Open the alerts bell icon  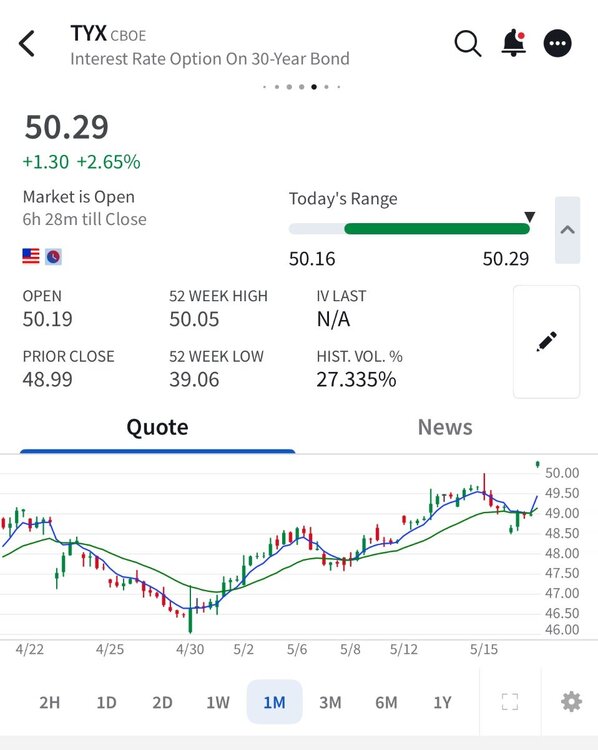[x=514, y=43]
